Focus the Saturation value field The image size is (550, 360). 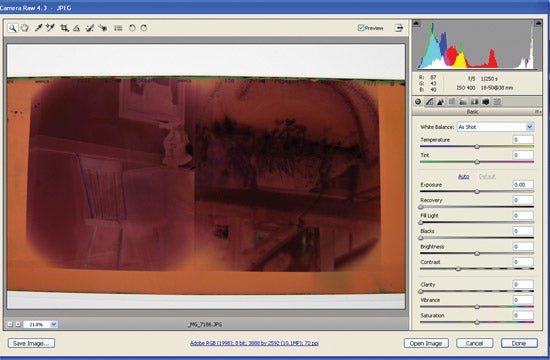[x=523, y=315]
